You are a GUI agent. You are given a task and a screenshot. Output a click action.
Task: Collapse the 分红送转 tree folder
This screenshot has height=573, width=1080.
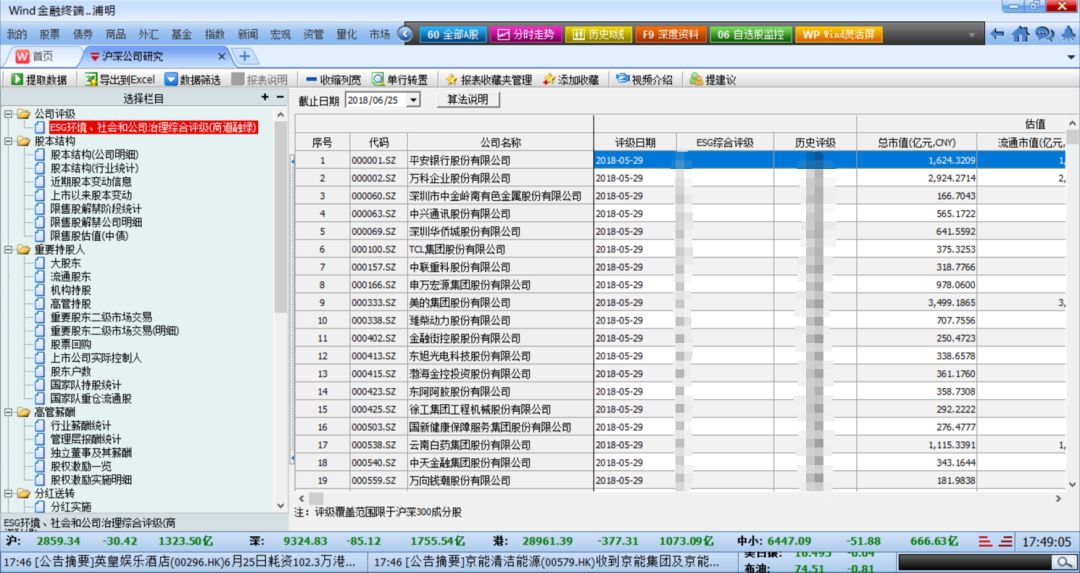(x=8, y=493)
